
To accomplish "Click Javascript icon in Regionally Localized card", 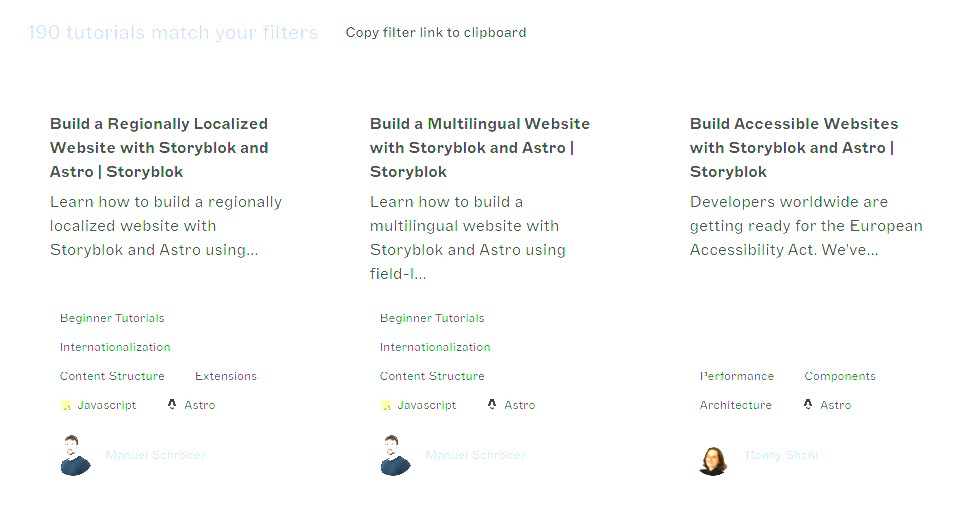I will tap(66, 405).
